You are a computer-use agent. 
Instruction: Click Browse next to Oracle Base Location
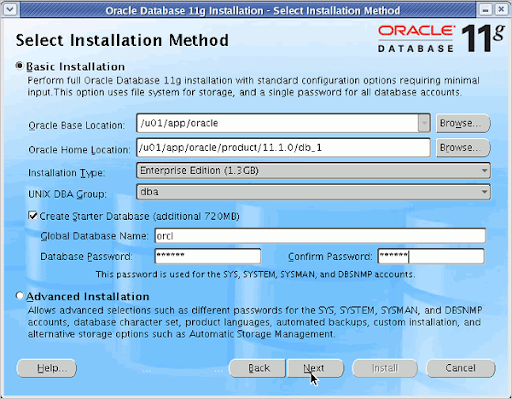coord(463,123)
